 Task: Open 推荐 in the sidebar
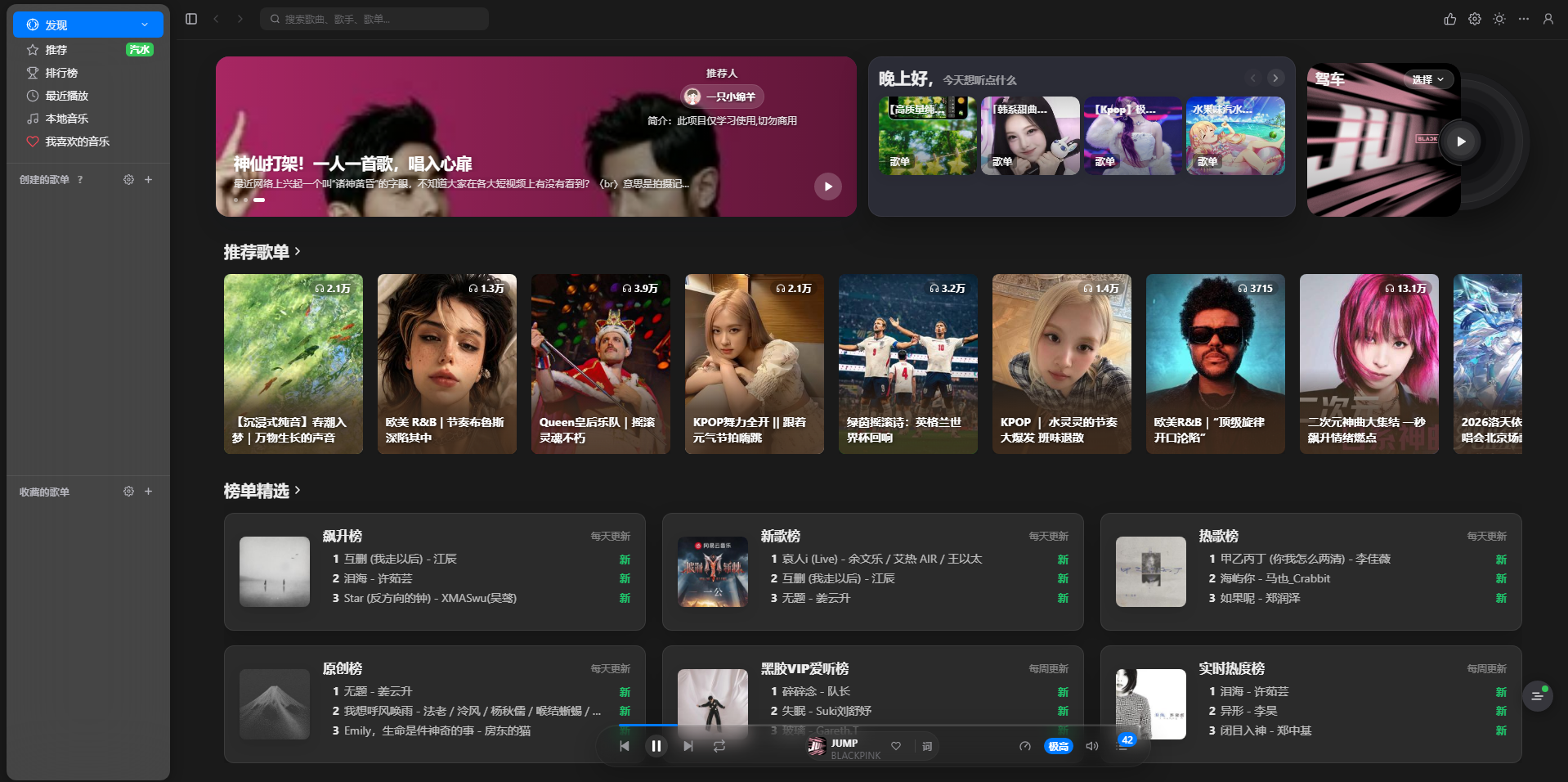(x=56, y=50)
